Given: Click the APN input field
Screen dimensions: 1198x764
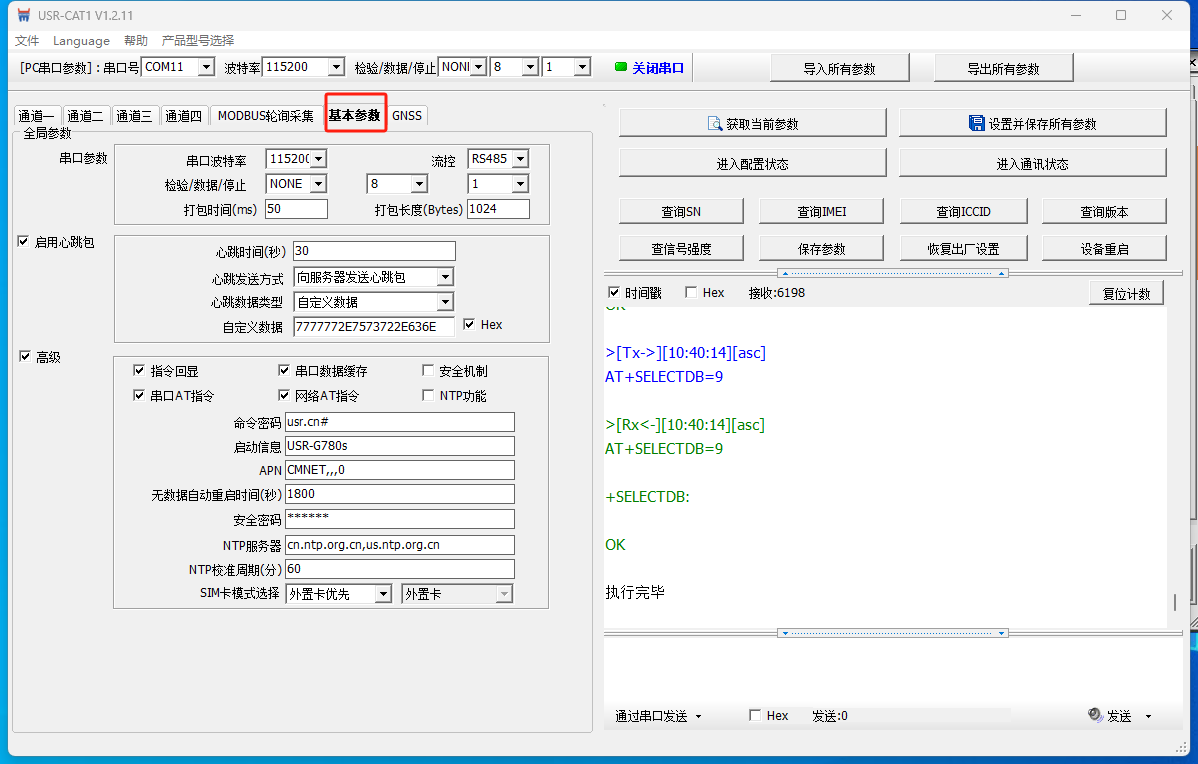Looking at the screenshot, I should (x=399, y=470).
